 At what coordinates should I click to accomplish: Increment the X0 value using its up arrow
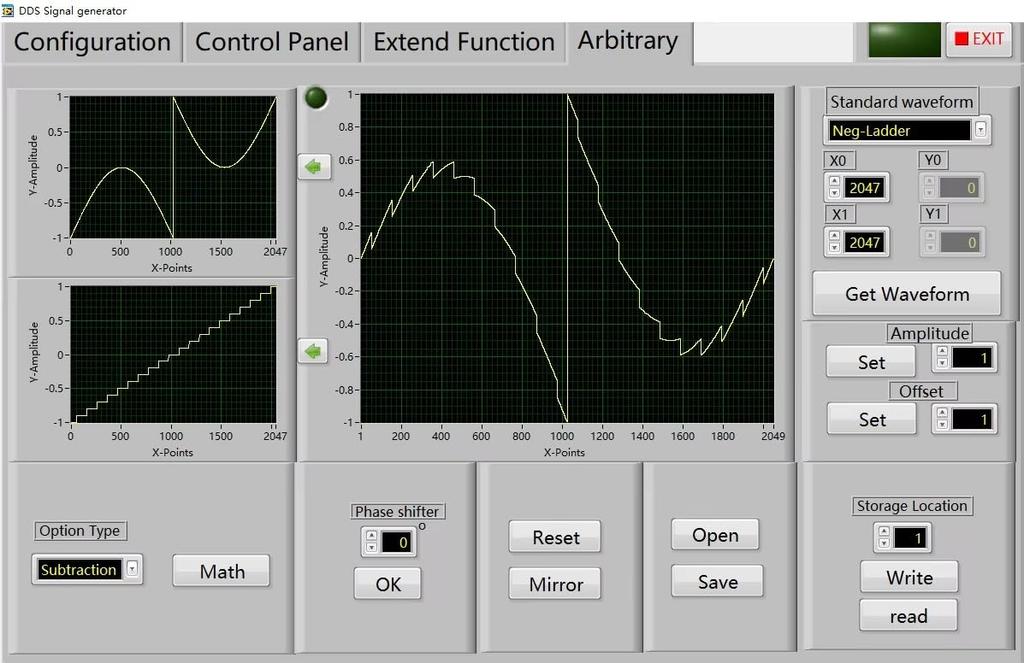833,182
